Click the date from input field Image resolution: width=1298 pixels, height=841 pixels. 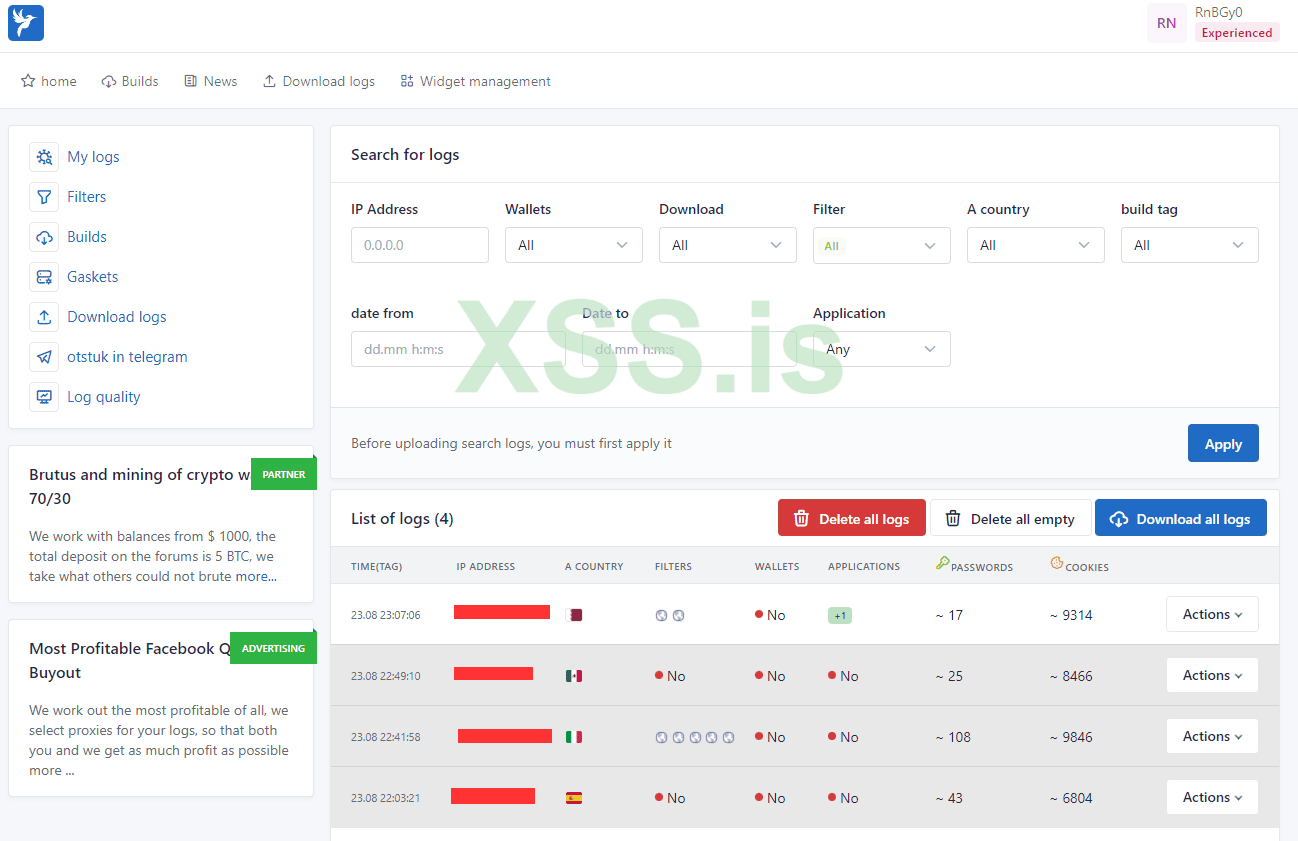[x=458, y=349]
